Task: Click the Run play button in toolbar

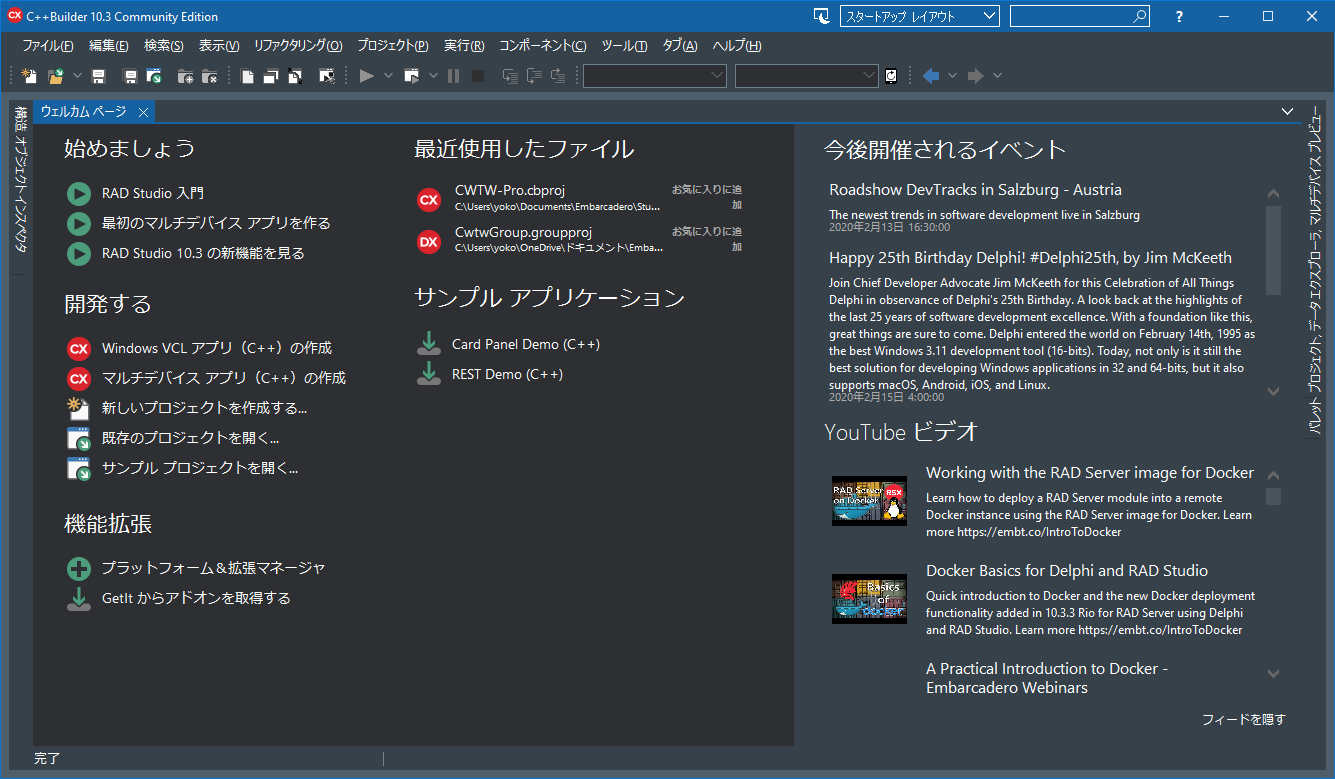Action: pos(366,76)
